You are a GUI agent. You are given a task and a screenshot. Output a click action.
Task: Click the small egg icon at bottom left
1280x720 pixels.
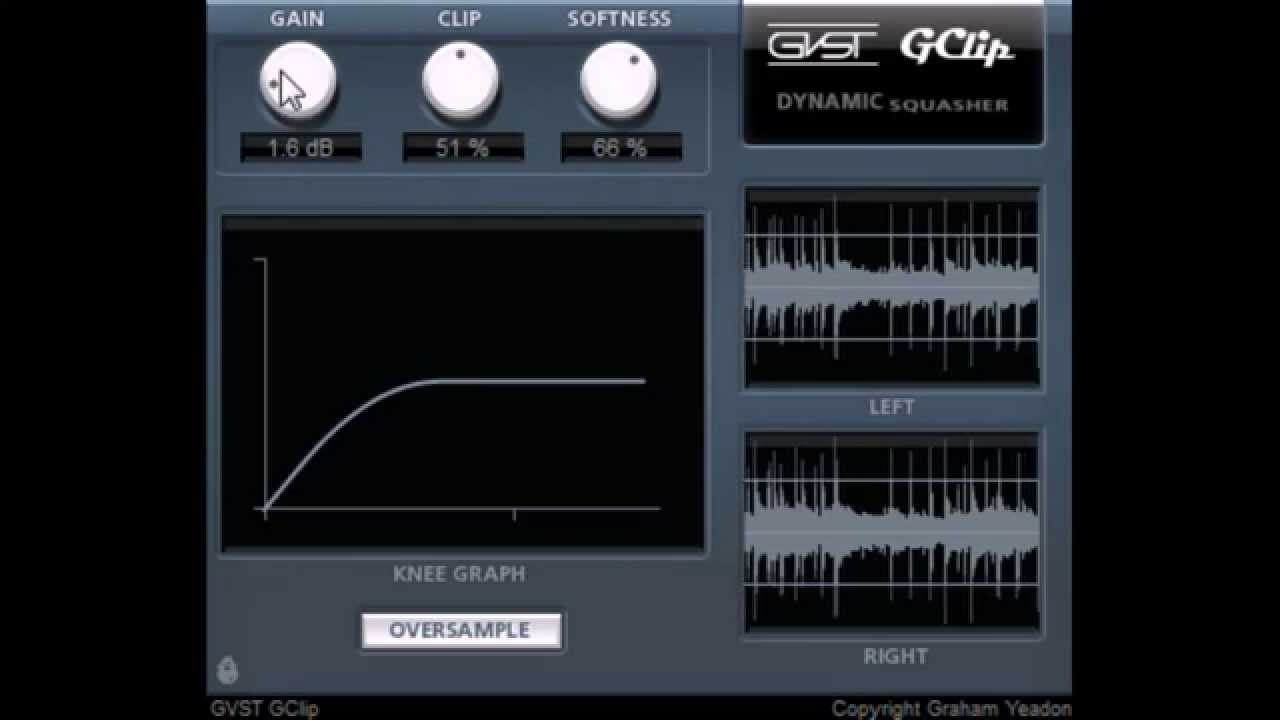click(228, 670)
